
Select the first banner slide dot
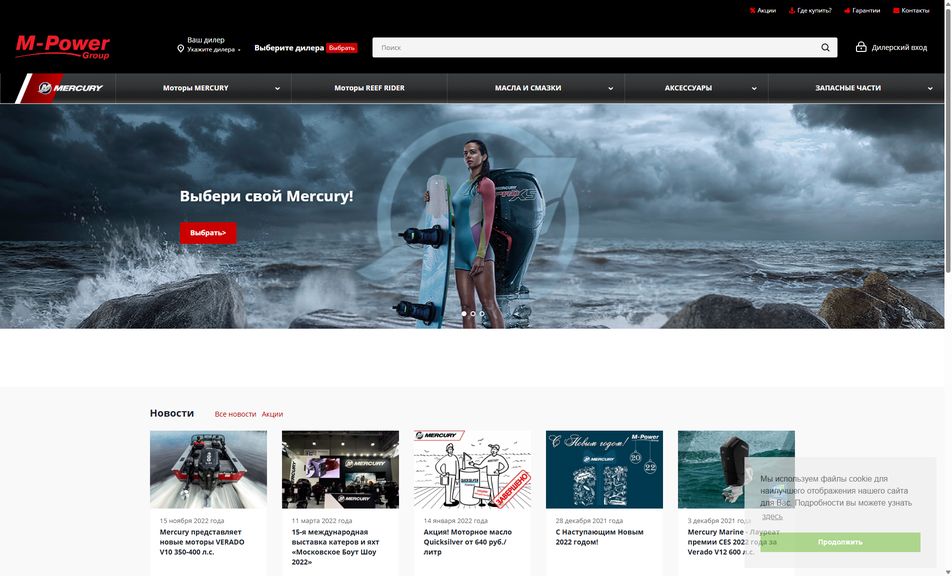point(464,314)
